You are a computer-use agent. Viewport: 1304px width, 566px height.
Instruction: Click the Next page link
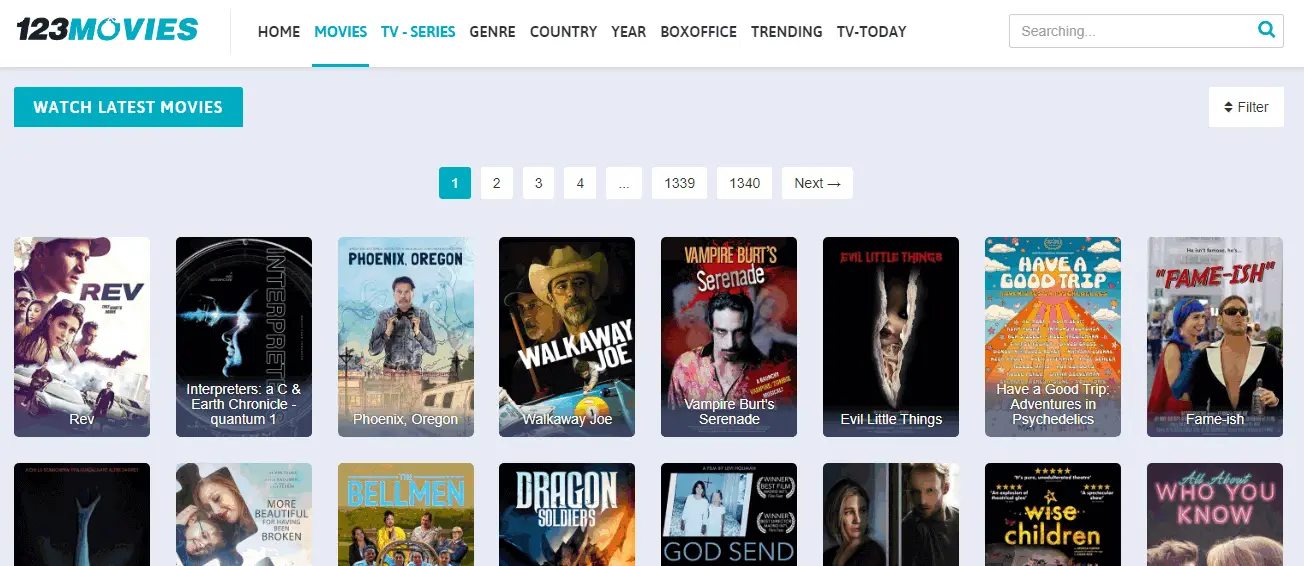817,183
